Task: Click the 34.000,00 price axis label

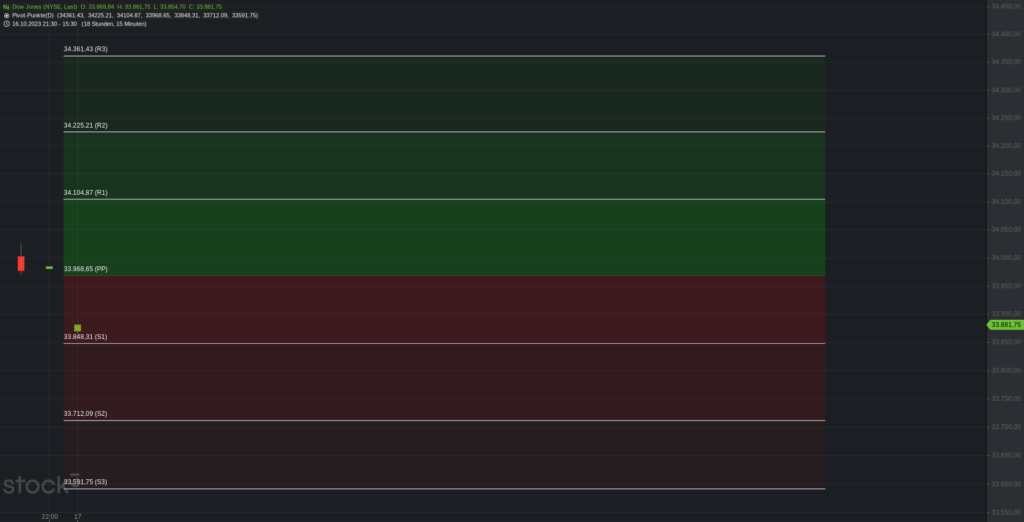Action: tap(1006, 257)
